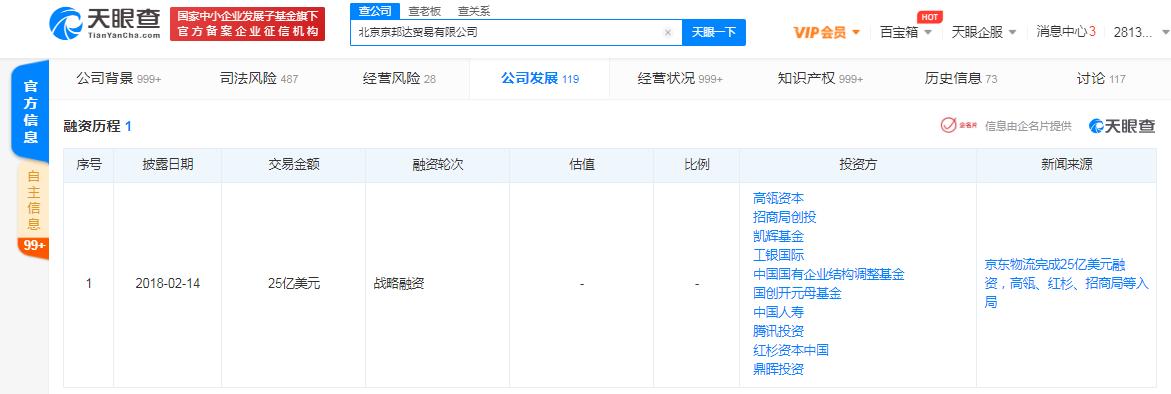Viewport: 1171px width, 394px height.
Task: Open 消息中心 notifications
Action: pos(1066,31)
